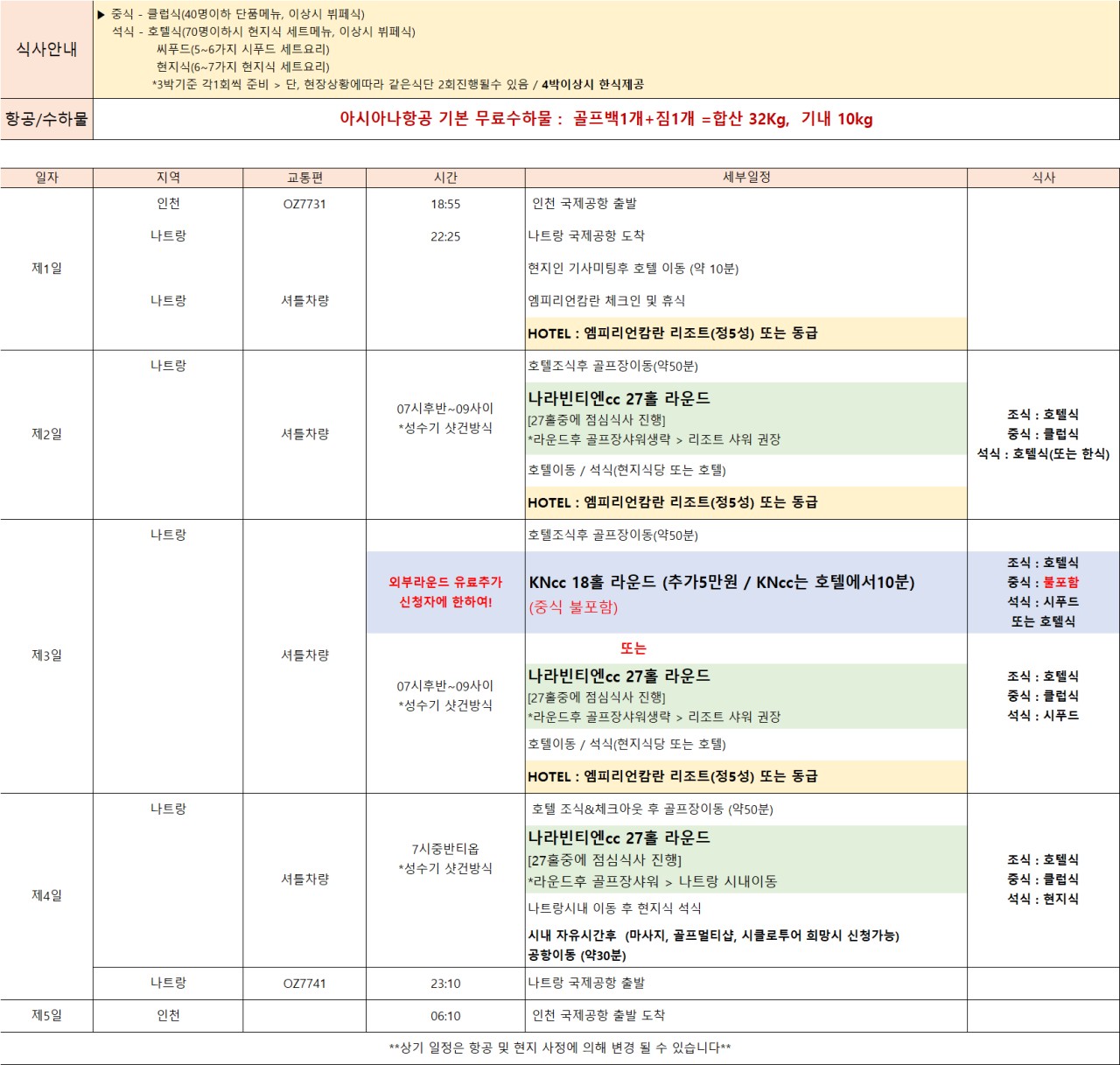Screen dimensions: 1120x1065
Task: Click the 18:55 departure time cell
Action: point(444,204)
